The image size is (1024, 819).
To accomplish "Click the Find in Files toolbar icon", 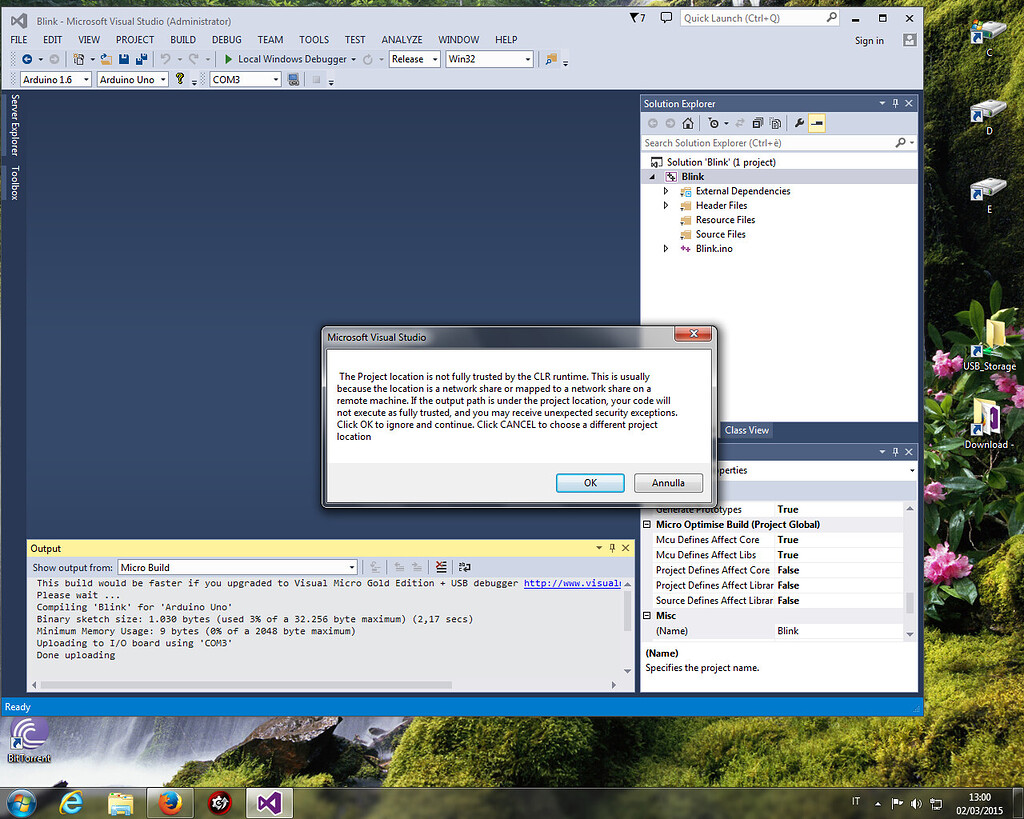I will pos(551,59).
